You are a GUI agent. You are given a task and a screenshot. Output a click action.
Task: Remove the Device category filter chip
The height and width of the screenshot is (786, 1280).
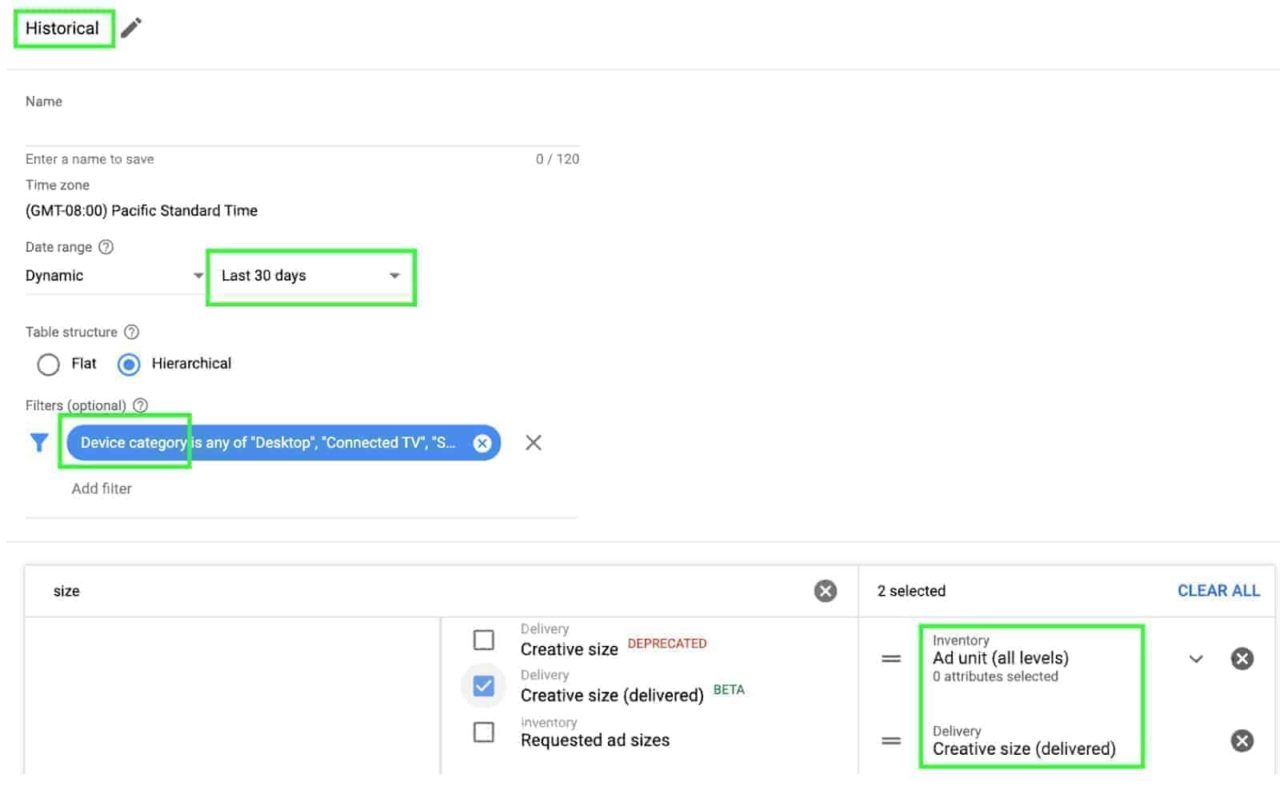tap(481, 442)
